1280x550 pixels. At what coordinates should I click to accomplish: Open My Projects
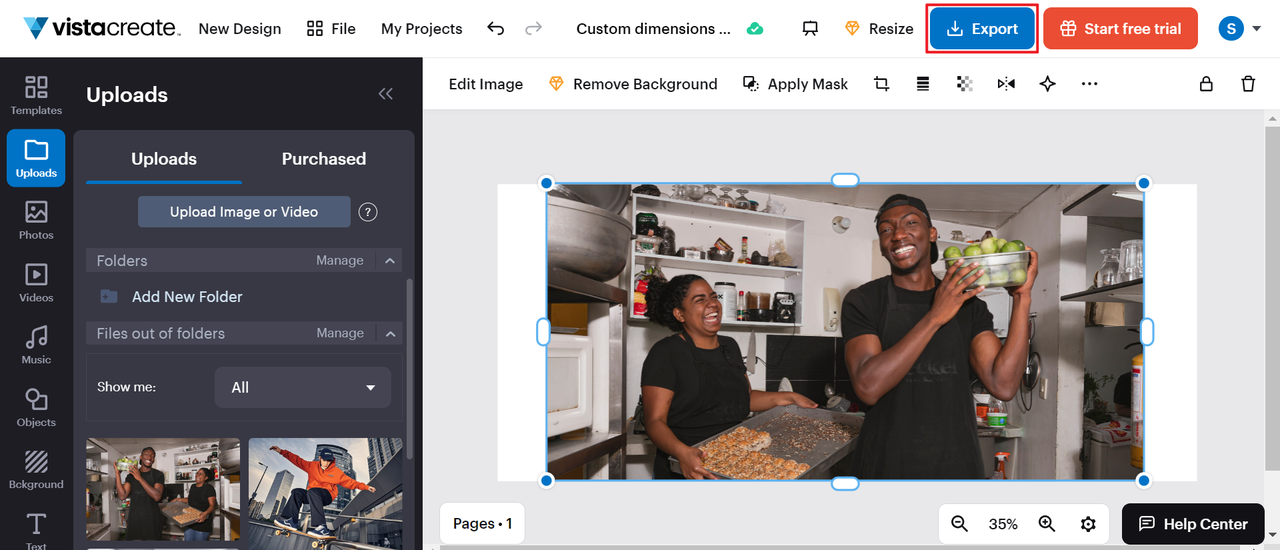click(422, 28)
